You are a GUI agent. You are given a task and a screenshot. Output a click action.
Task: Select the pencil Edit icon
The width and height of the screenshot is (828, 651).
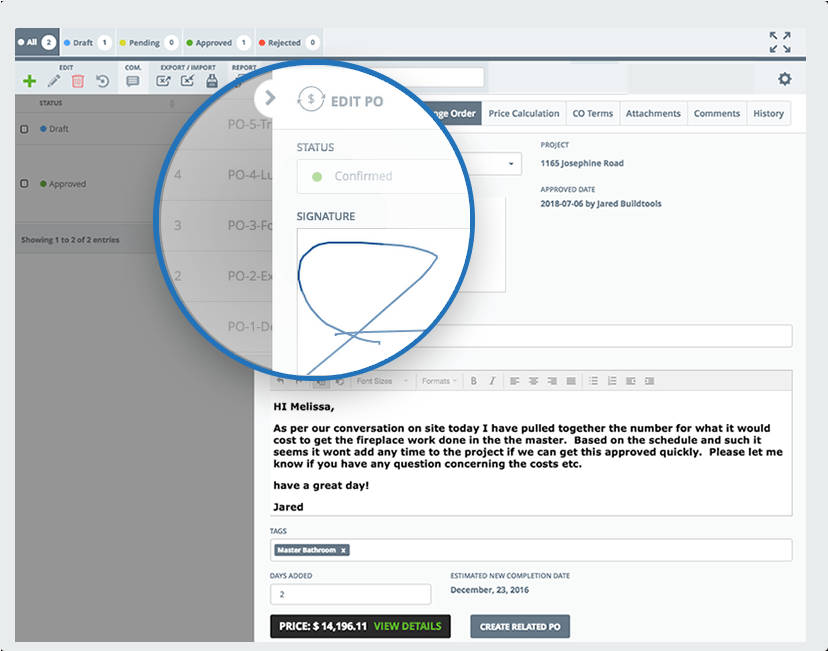(x=54, y=81)
